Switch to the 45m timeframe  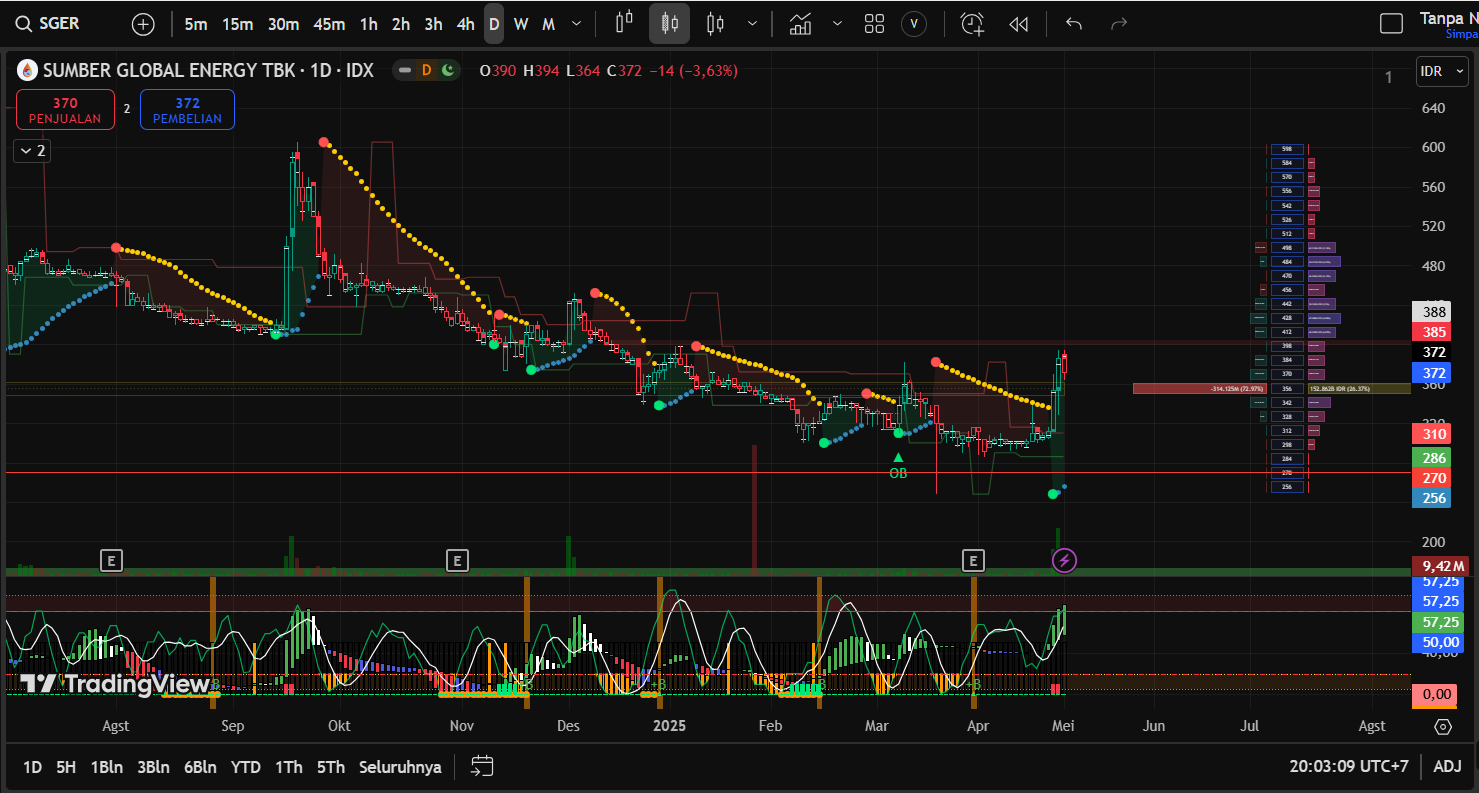(328, 24)
